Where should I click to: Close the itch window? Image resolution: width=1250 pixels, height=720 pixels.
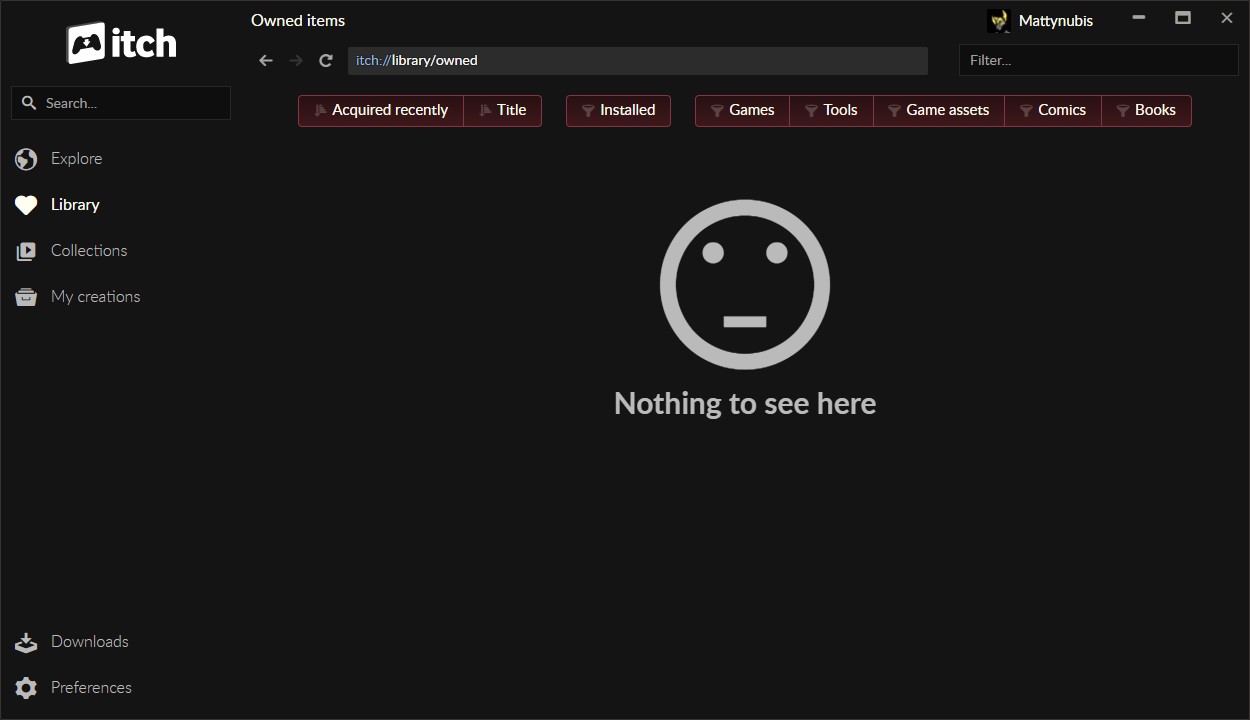coord(1227,18)
